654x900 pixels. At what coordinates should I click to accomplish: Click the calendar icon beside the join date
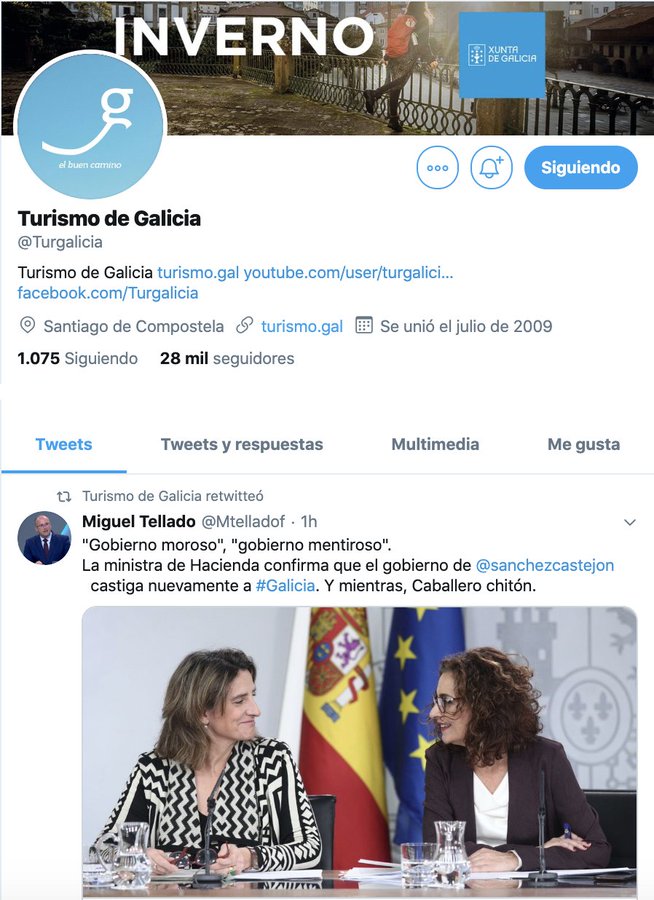(363, 325)
